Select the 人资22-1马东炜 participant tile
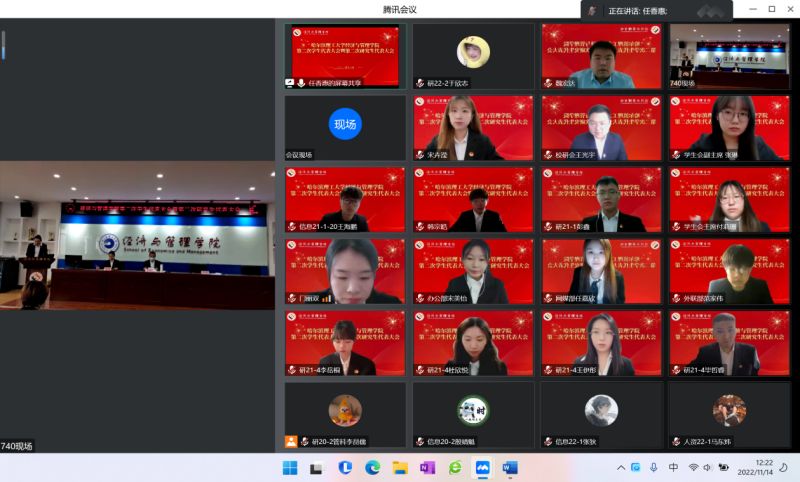Screen dimensions: 800x482 (x=729, y=414)
